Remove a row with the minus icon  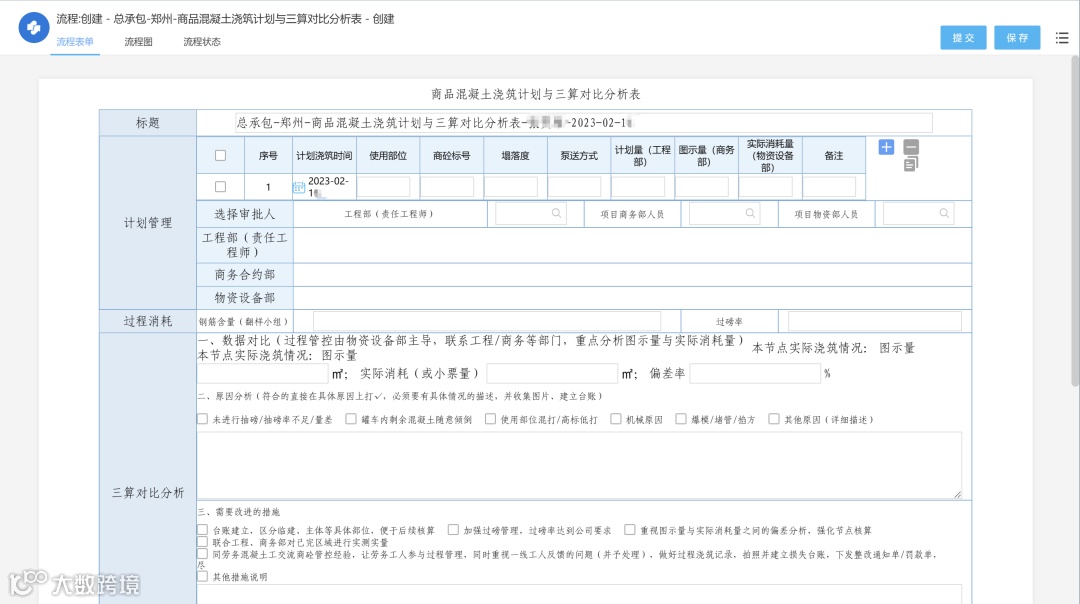(911, 147)
